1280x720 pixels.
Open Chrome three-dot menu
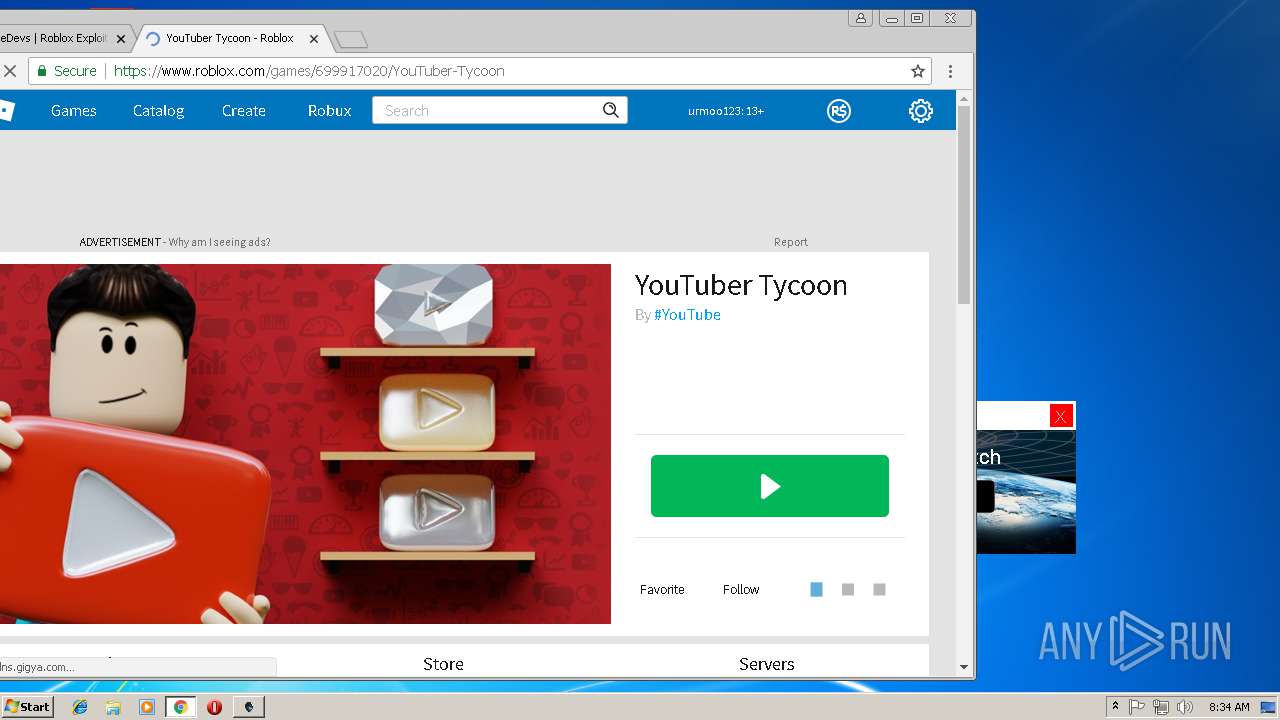[951, 71]
